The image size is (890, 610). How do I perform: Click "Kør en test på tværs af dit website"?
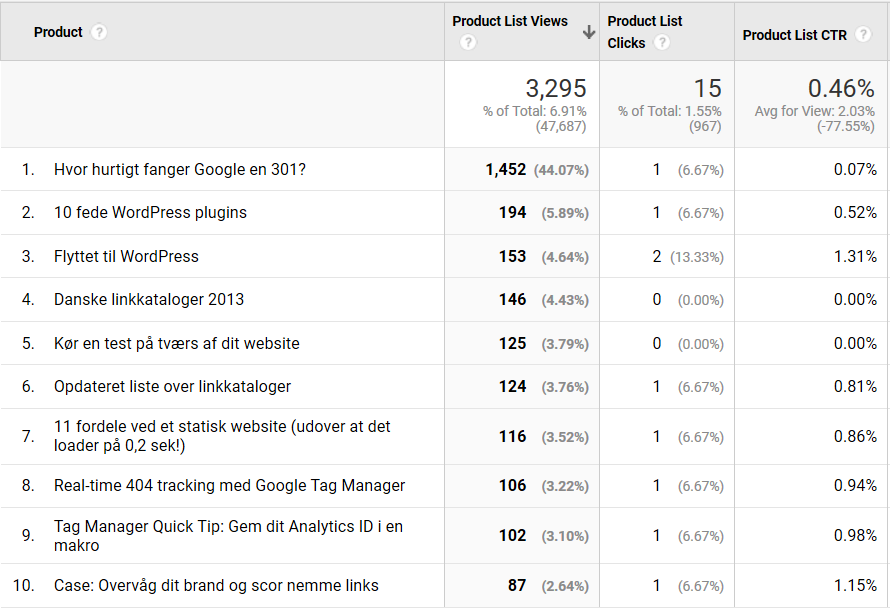177,344
